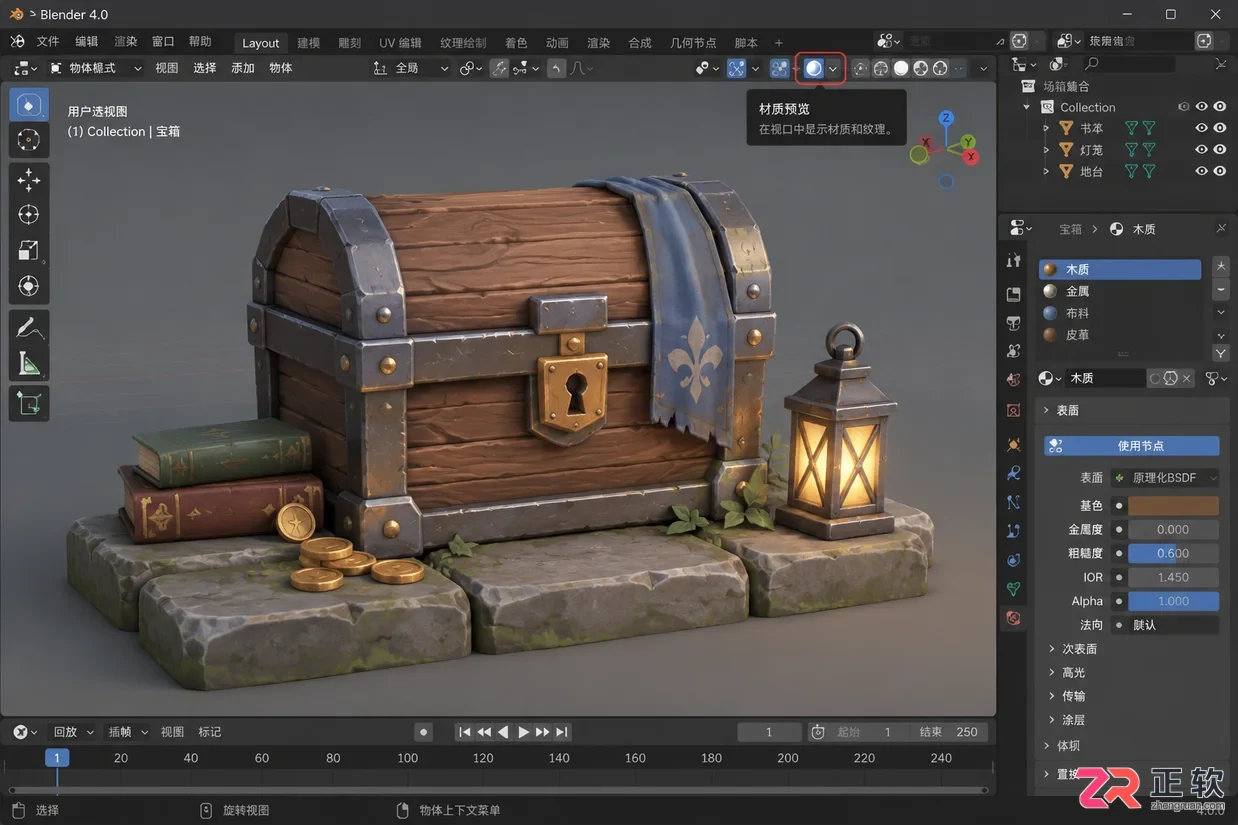Toggle the viewport gizmos button
1238x825 pixels.
[x=736, y=68]
